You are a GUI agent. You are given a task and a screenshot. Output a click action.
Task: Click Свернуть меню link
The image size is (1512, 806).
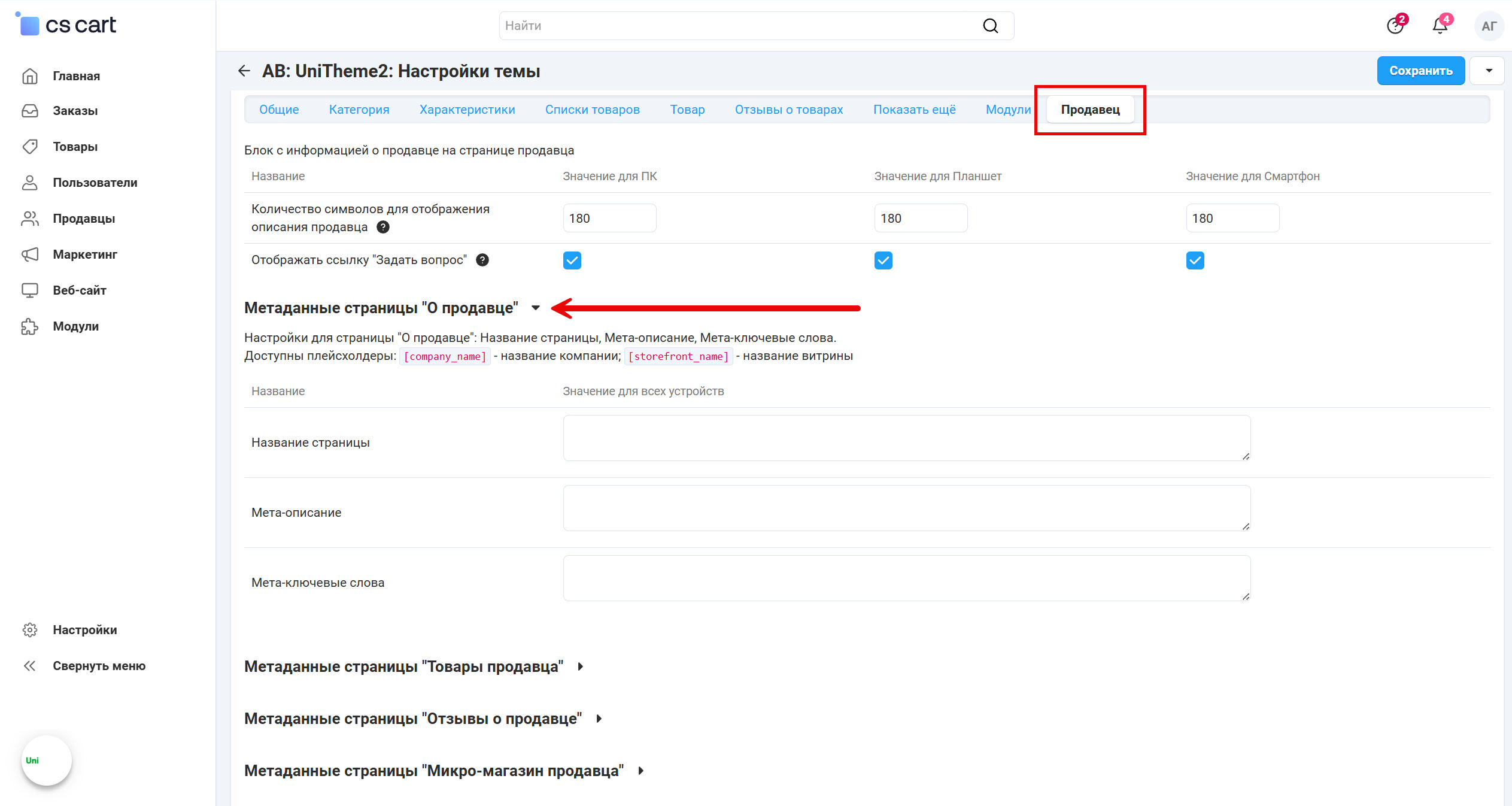pos(99,666)
